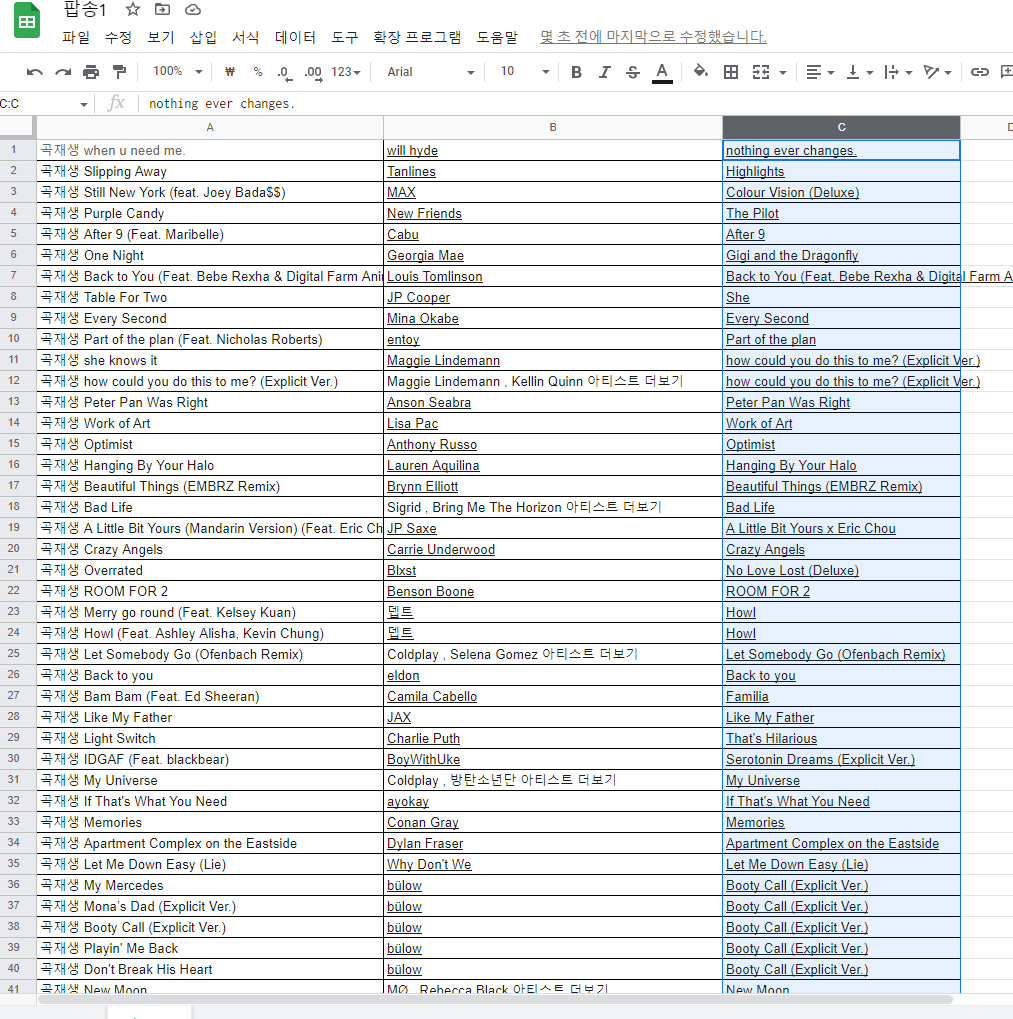Open the 'Colour Vision (Deluxe)' album link

tap(792, 192)
